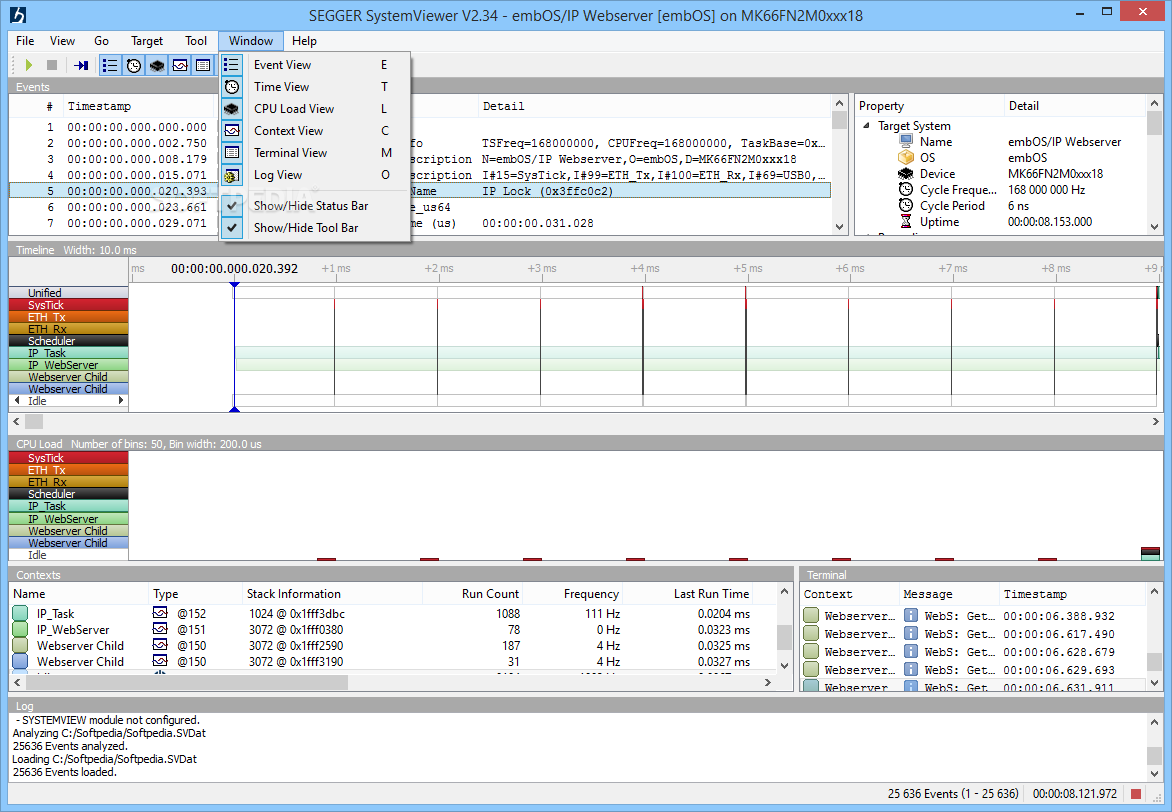The height and width of the screenshot is (812, 1172).
Task: Sort Contexts by Last Run Time
Action: tap(688, 594)
